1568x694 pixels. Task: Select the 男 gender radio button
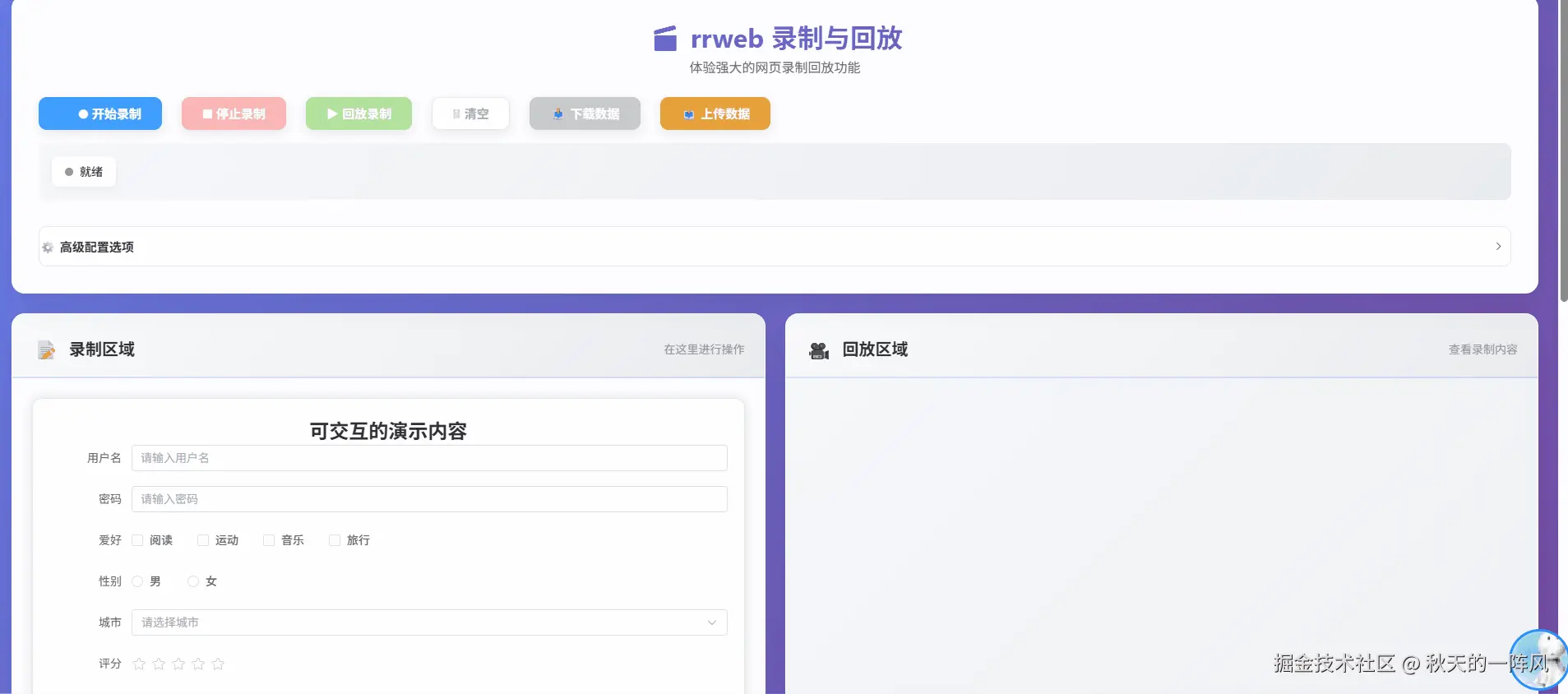click(137, 581)
